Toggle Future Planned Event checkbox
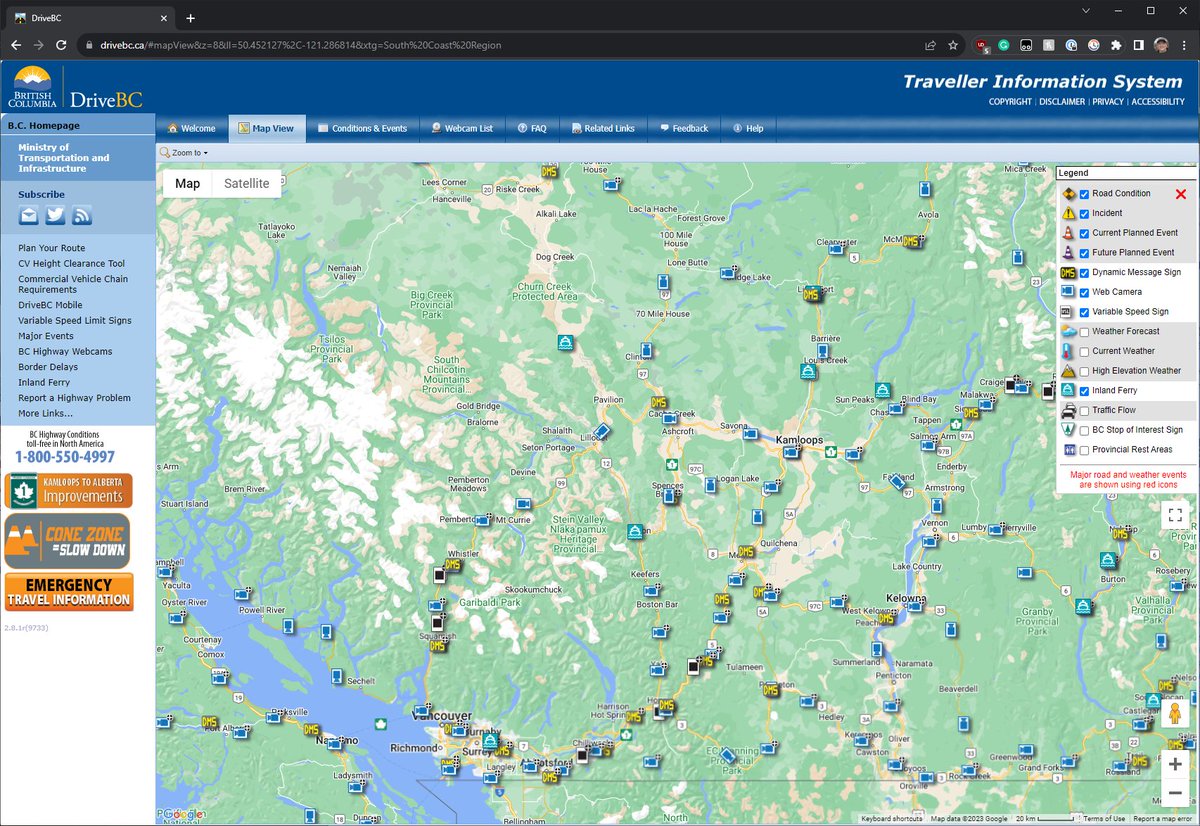Viewport: 1200px width, 826px height. click(x=1084, y=253)
